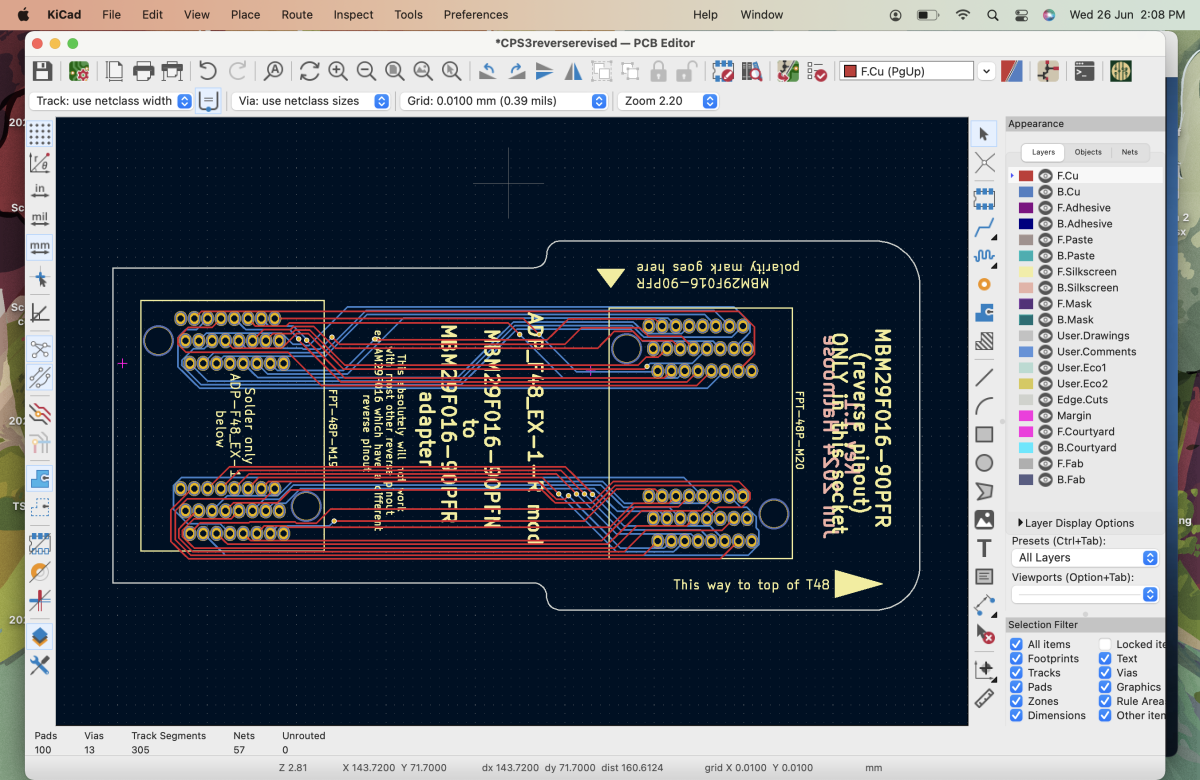Activate the Route Tracks tool
Image resolution: width=1200 pixels, height=780 pixels.
[x=984, y=229]
